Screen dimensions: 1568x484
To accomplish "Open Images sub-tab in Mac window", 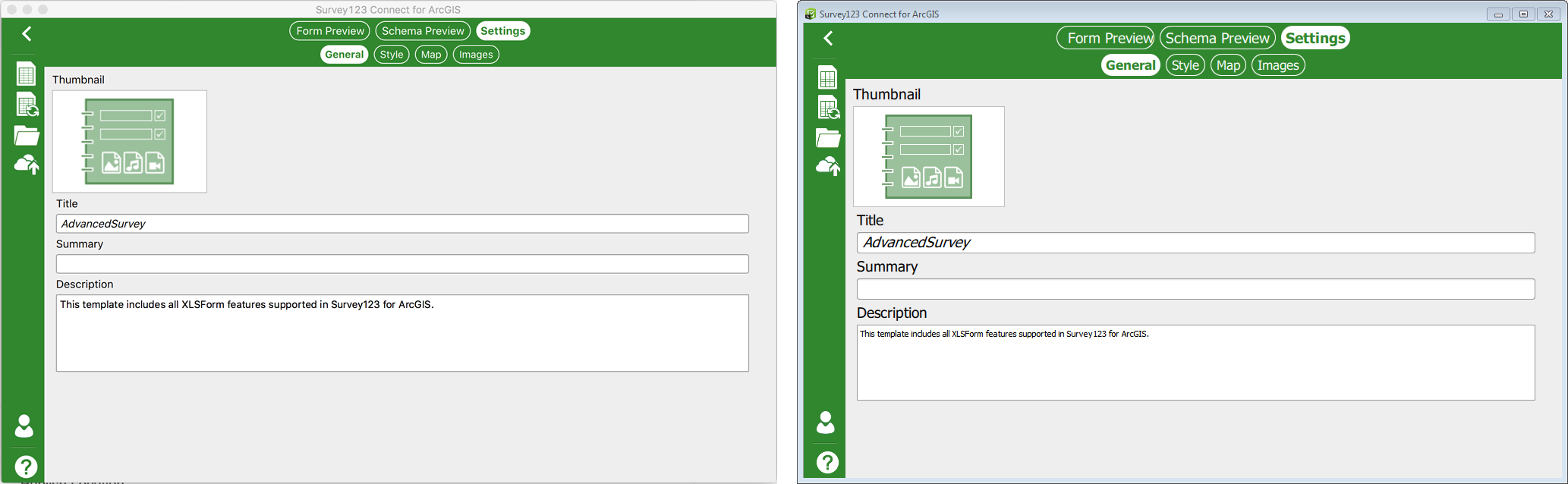I will 476,55.
